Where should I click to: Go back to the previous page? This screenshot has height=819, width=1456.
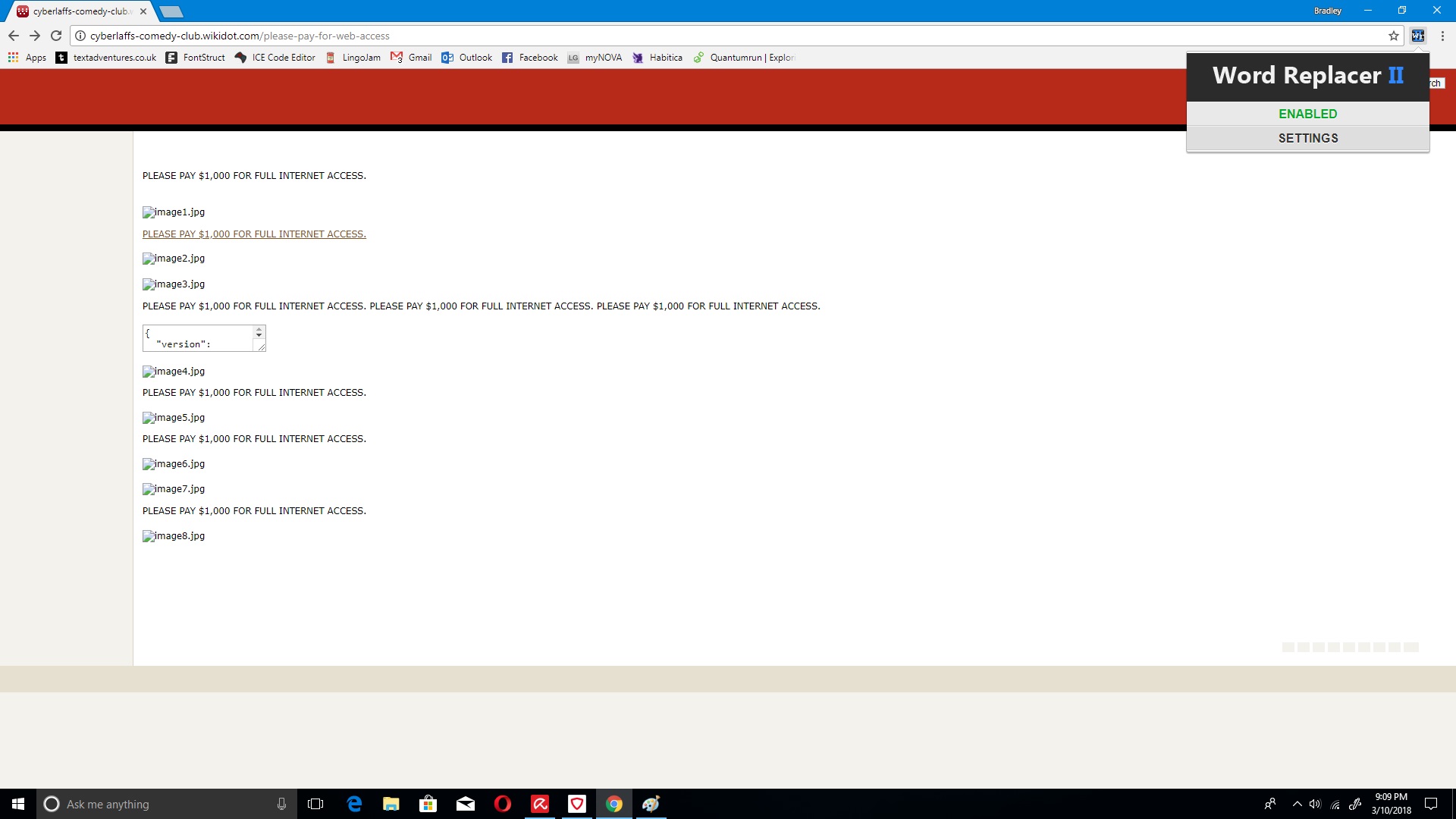pyautogui.click(x=14, y=36)
